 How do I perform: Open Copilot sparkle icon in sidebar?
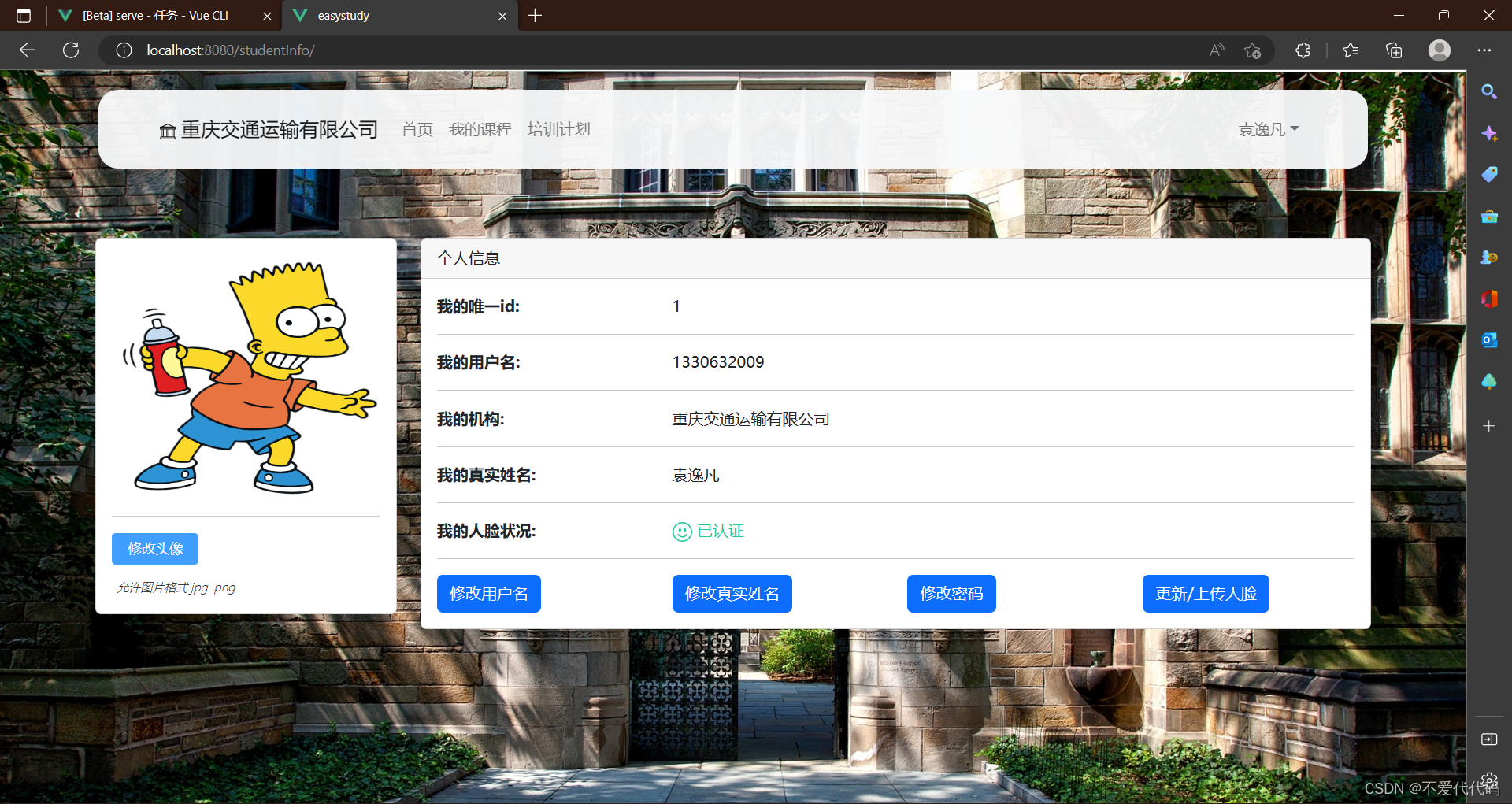pos(1489,134)
